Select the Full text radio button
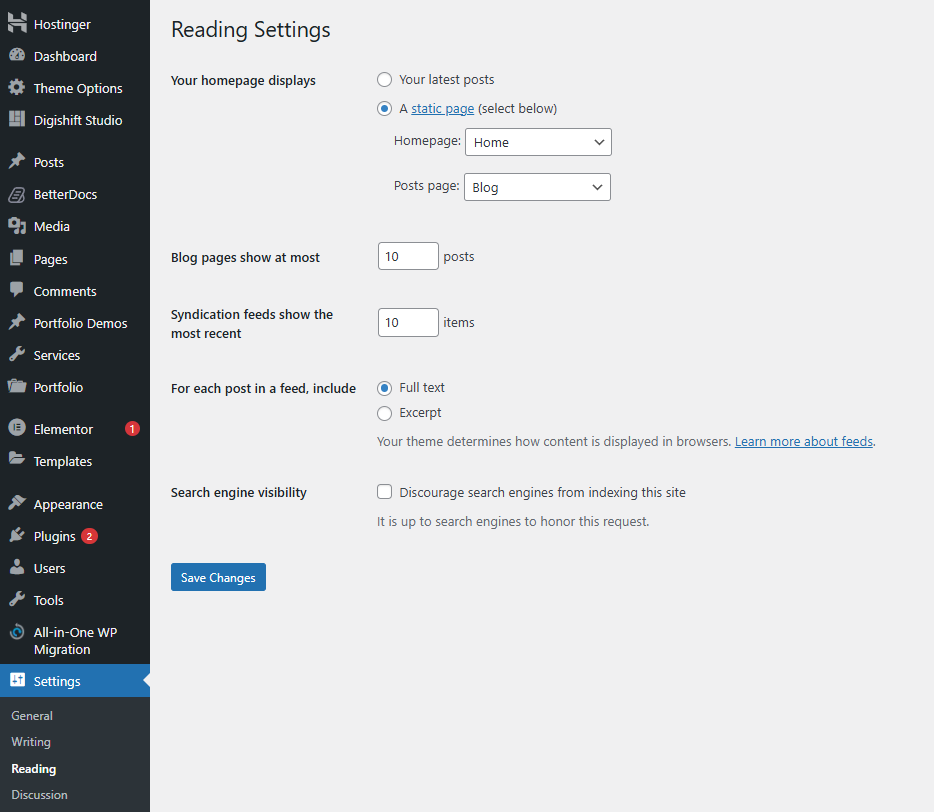 point(384,388)
